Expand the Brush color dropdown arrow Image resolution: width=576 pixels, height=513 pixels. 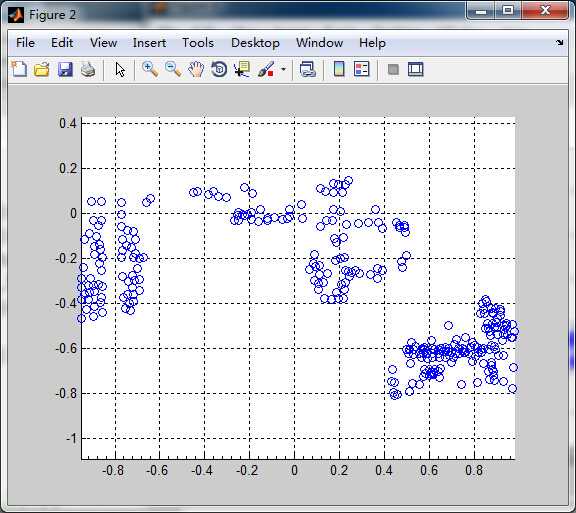[x=283, y=69]
